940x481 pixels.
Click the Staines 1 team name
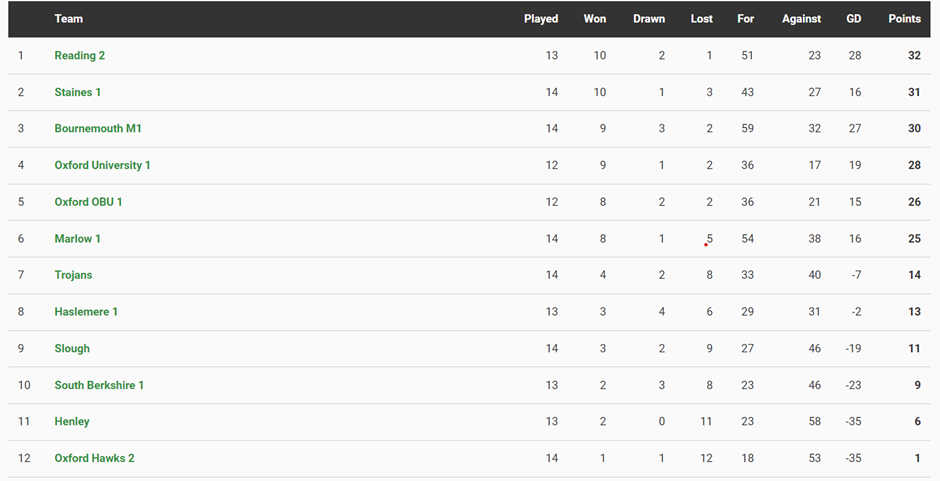[78, 92]
